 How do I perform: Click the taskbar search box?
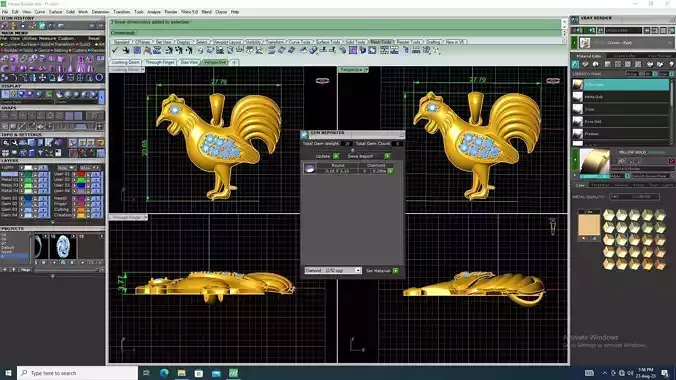[78, 373]
